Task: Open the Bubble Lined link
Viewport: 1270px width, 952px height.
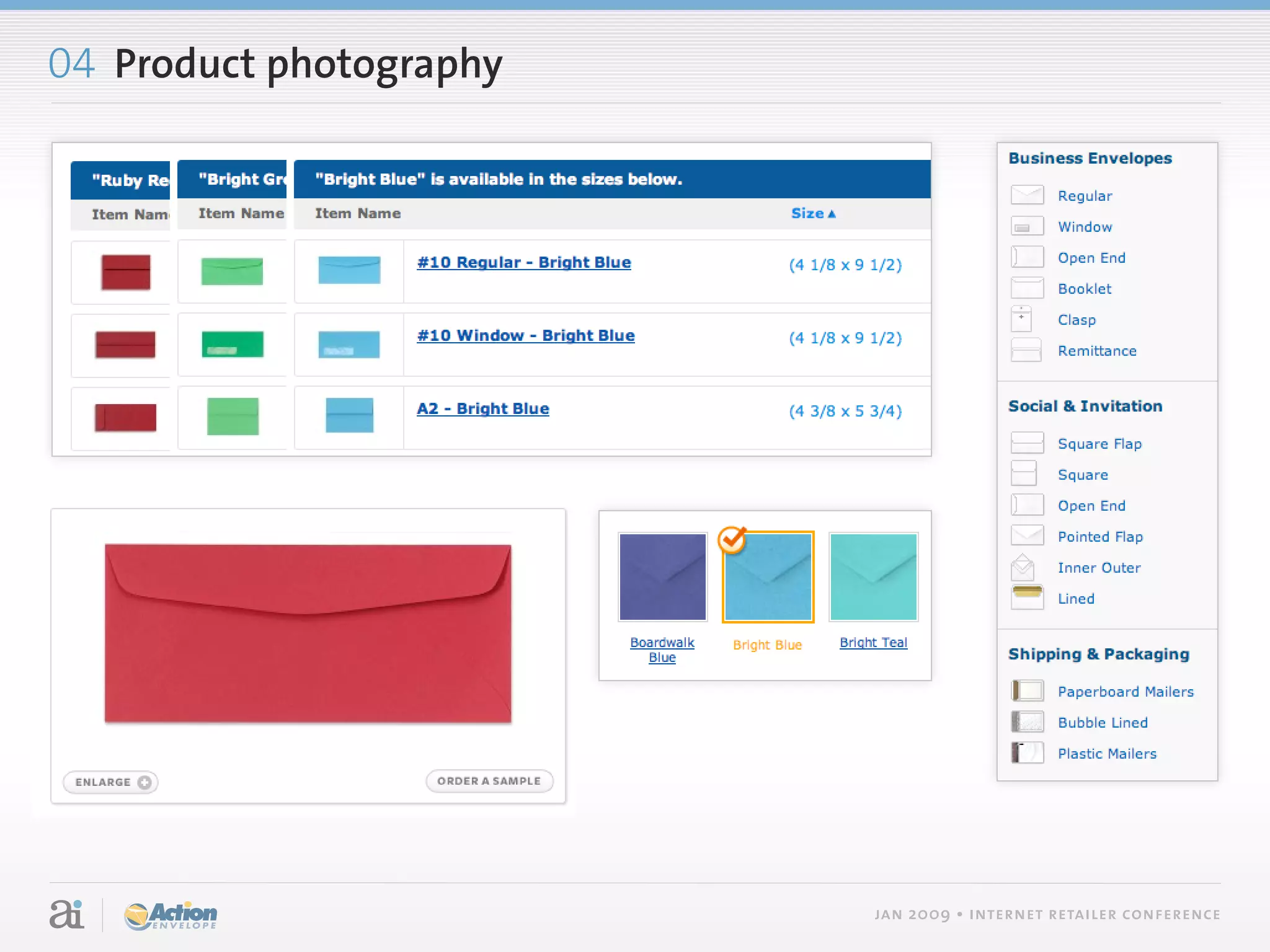Action: coord(1103,723)
